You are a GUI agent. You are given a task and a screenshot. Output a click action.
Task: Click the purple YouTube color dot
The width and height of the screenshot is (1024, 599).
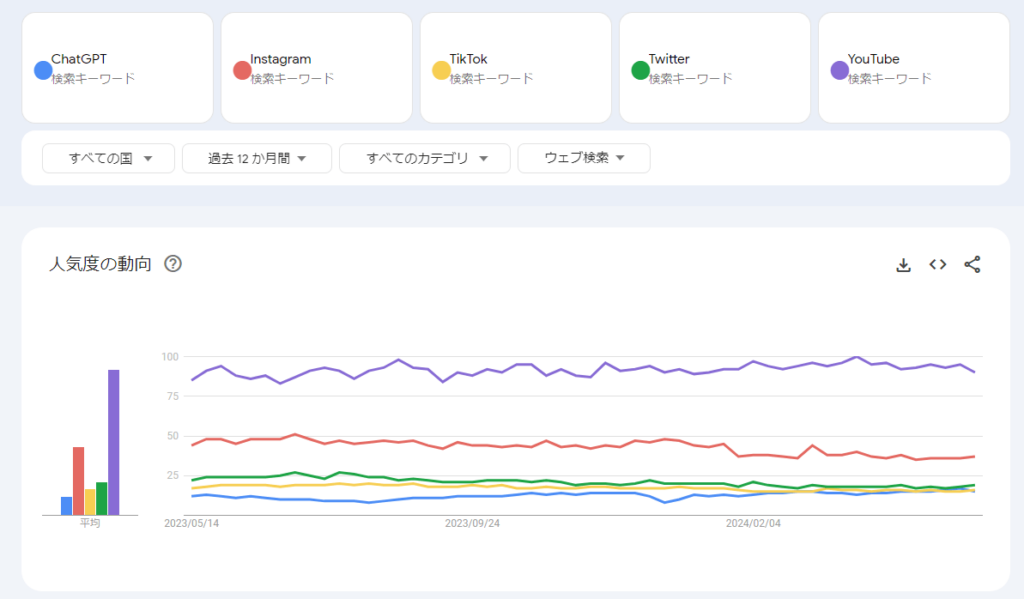coord(840,70)
